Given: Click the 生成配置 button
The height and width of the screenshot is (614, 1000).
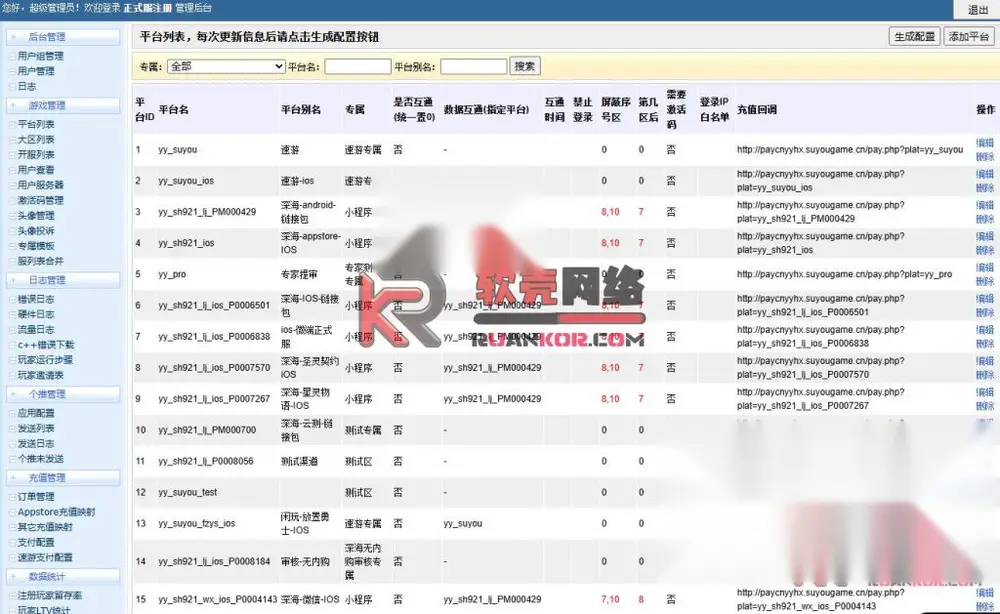Looking at the screenshot, I should point(914,37).
